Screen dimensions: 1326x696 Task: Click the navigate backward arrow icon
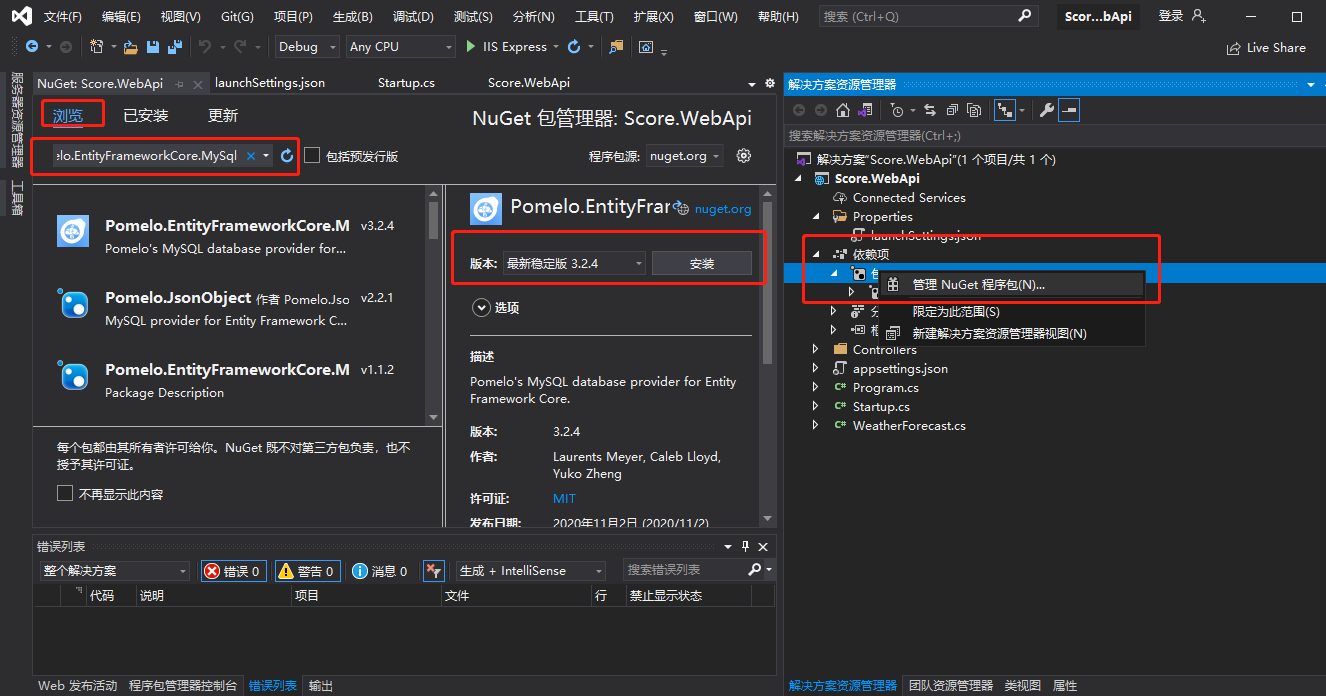click(32, 47)
